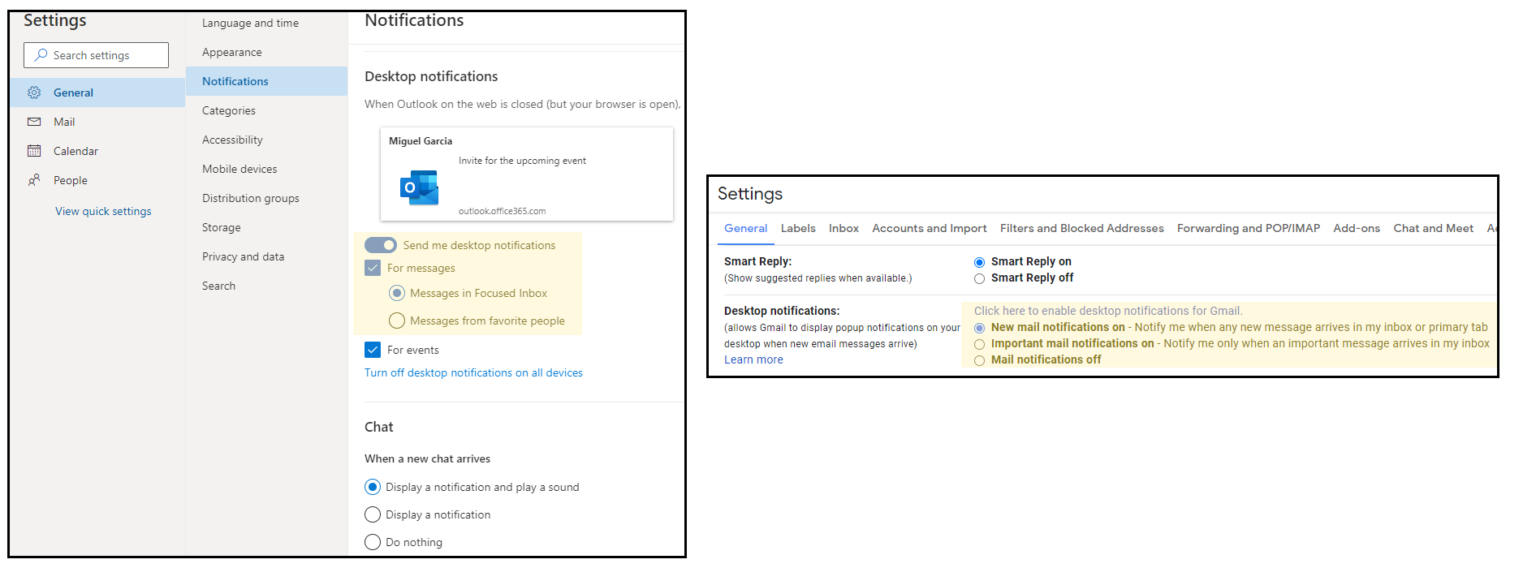Open Mobile devices settings
The height and width of the screenshot is (568, 1536).
(x=240, y=169)
